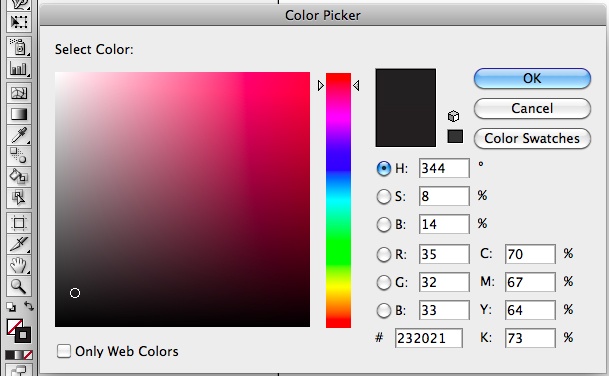Select the Free Transform tool
The image size is (609, 376).
pos(18,21)
